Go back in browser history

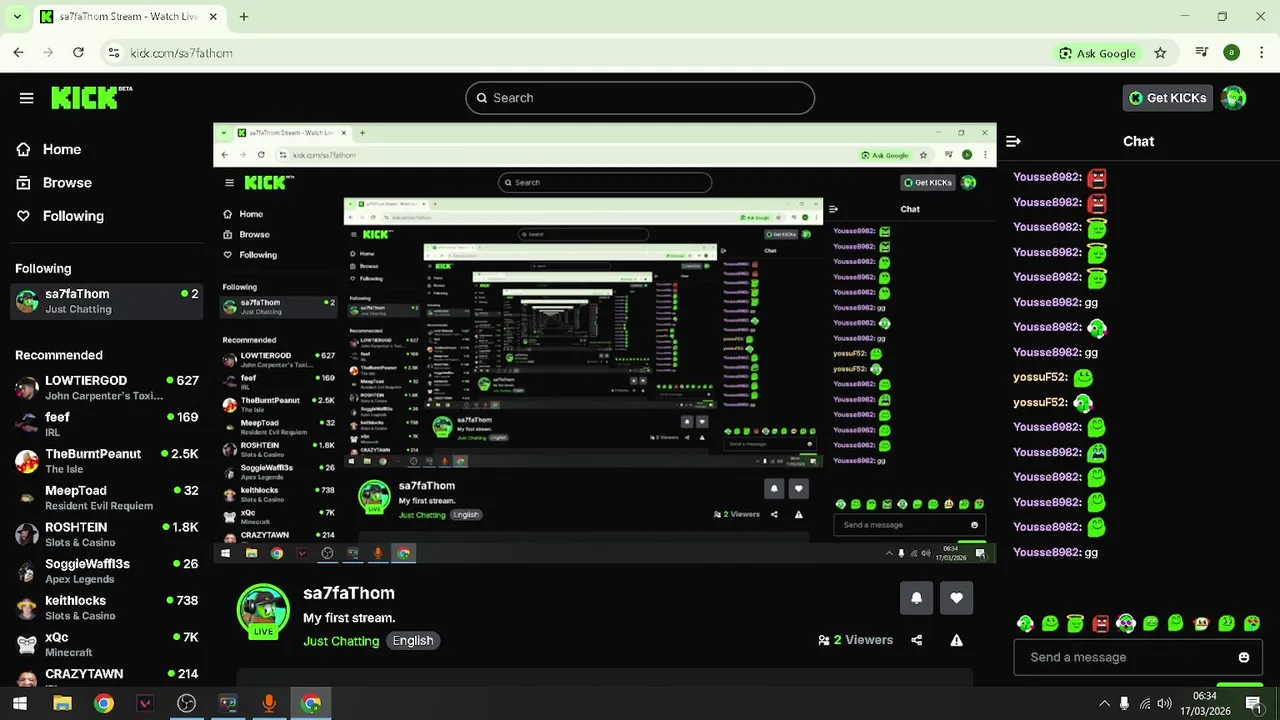click(18, 53)
